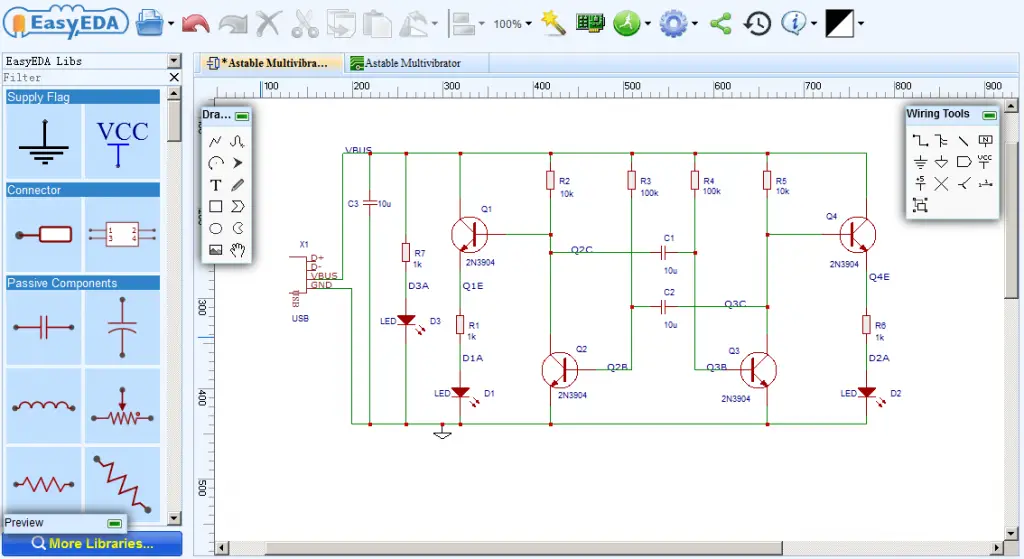The width and height of the screenshot is (1024, 559).
Task: Collapse the Preview panel
Action: pyautogui.click(x=114, y=523)
